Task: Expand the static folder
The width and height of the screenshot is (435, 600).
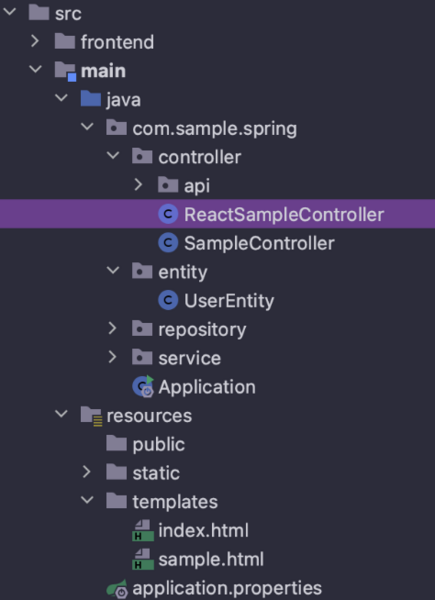Action: [87, 472]
